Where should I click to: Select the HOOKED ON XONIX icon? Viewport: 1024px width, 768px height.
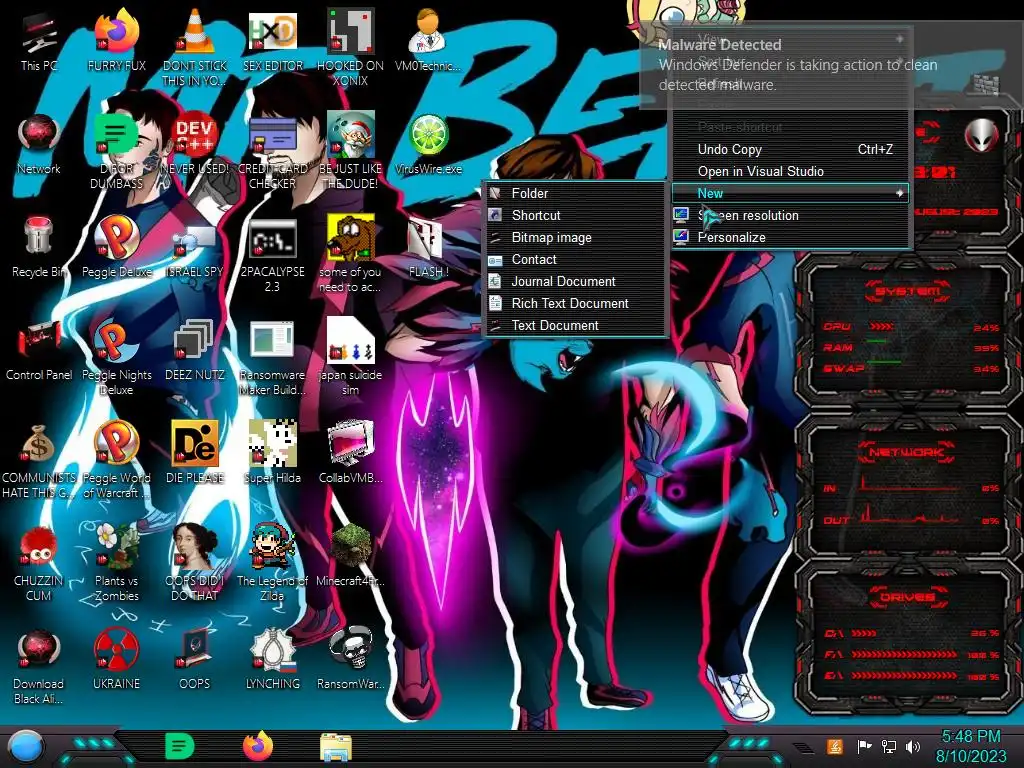[350, 48]
